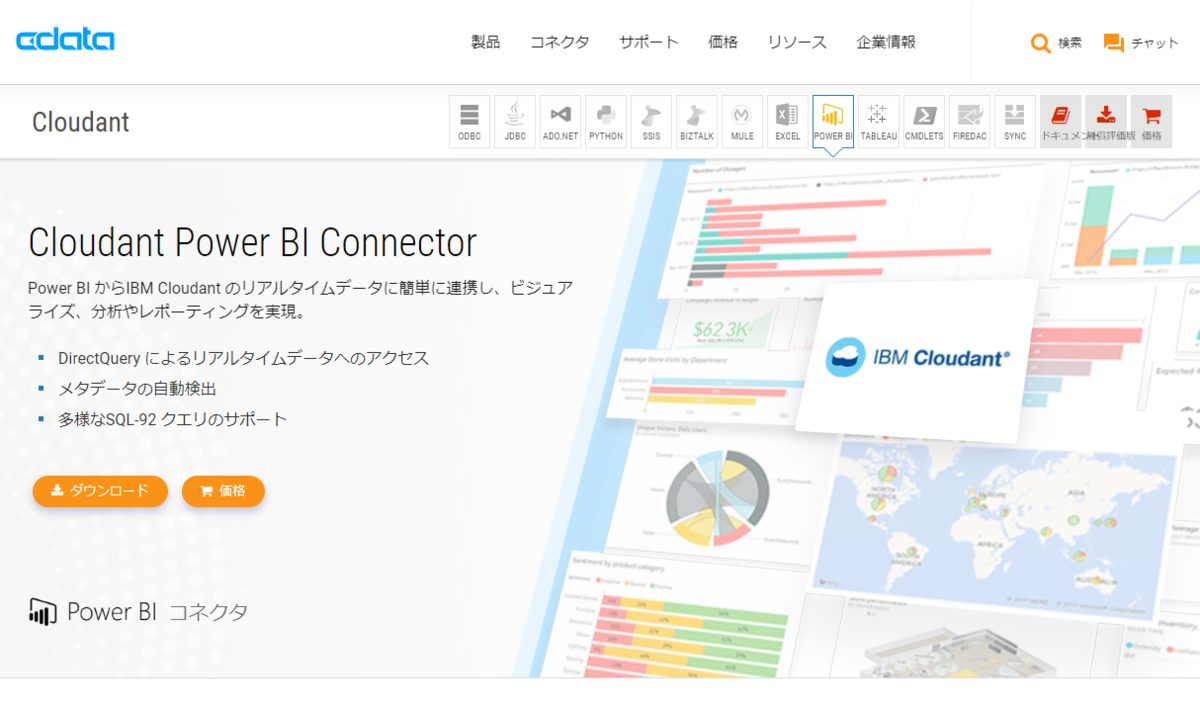Open the FireDAC components icon
The image size is (1200, 712).
pyautogui.click(x=970, y=122)
